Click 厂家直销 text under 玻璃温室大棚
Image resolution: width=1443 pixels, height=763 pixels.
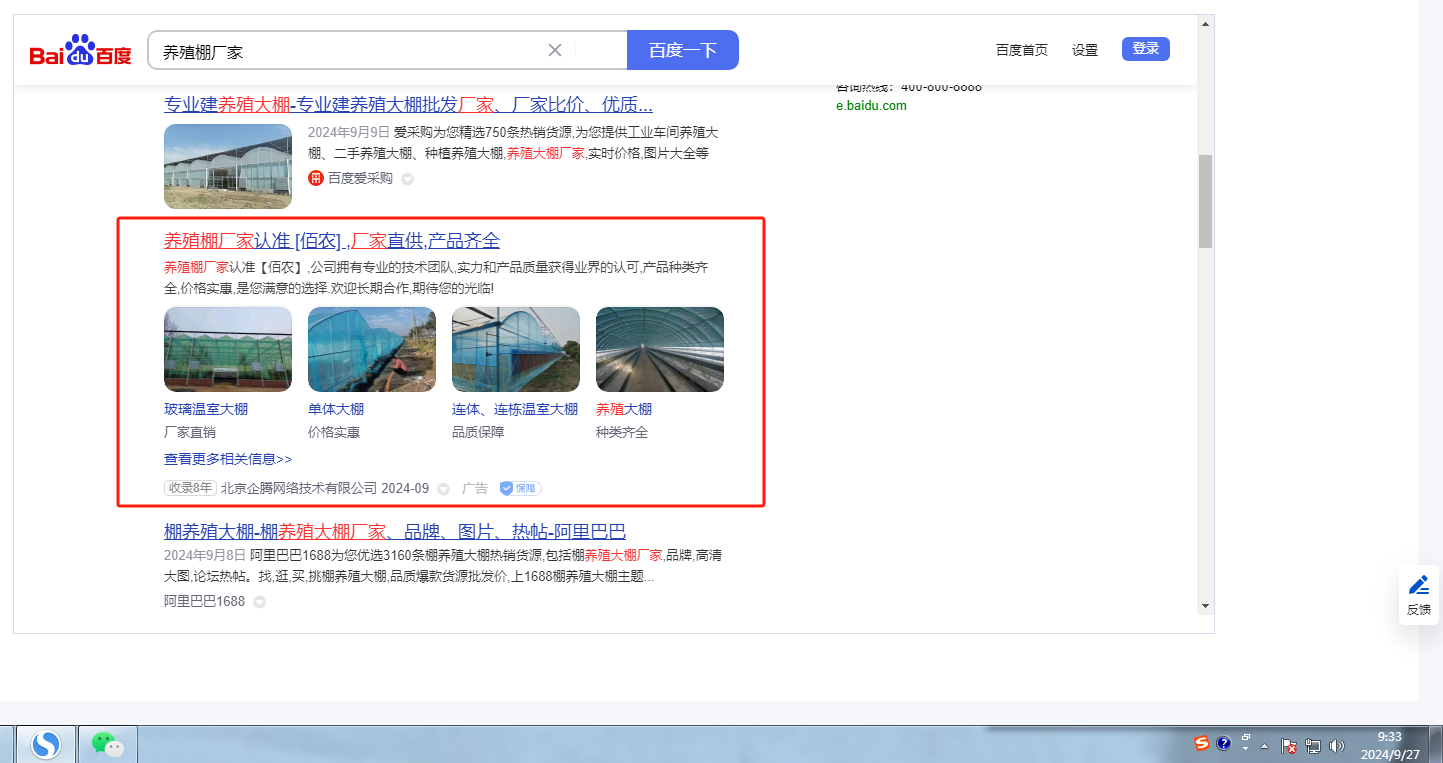pos(190,432)
